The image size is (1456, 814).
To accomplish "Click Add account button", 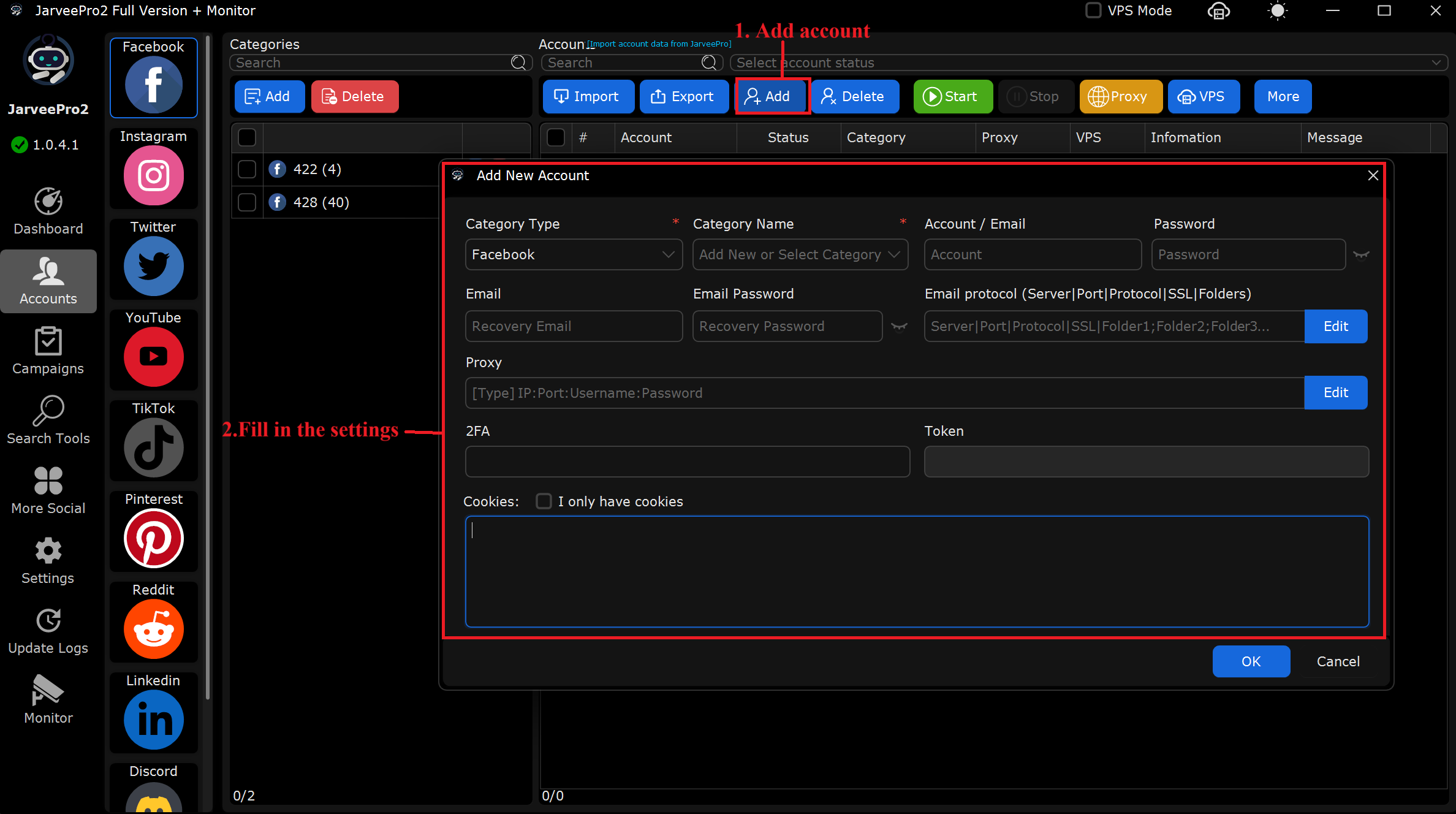I will coord(772,96).
